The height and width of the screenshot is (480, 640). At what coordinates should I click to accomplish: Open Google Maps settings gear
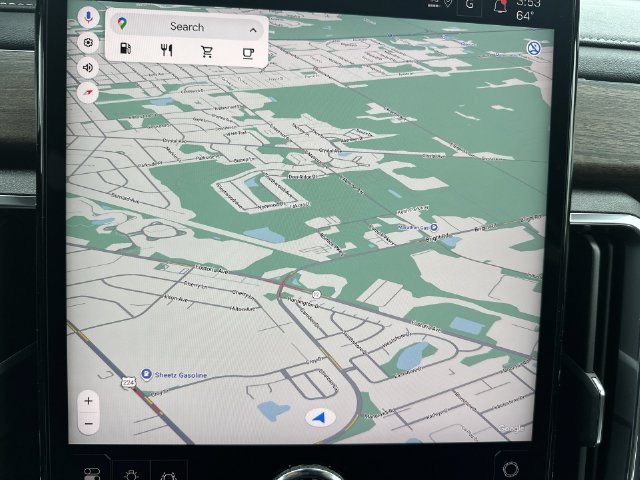click(88, 43)
